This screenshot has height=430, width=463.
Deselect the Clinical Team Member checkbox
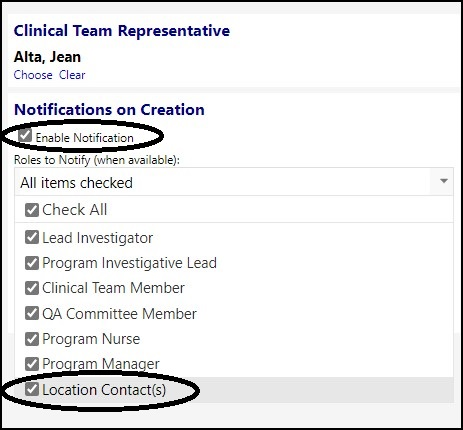(x=32, y=288)
